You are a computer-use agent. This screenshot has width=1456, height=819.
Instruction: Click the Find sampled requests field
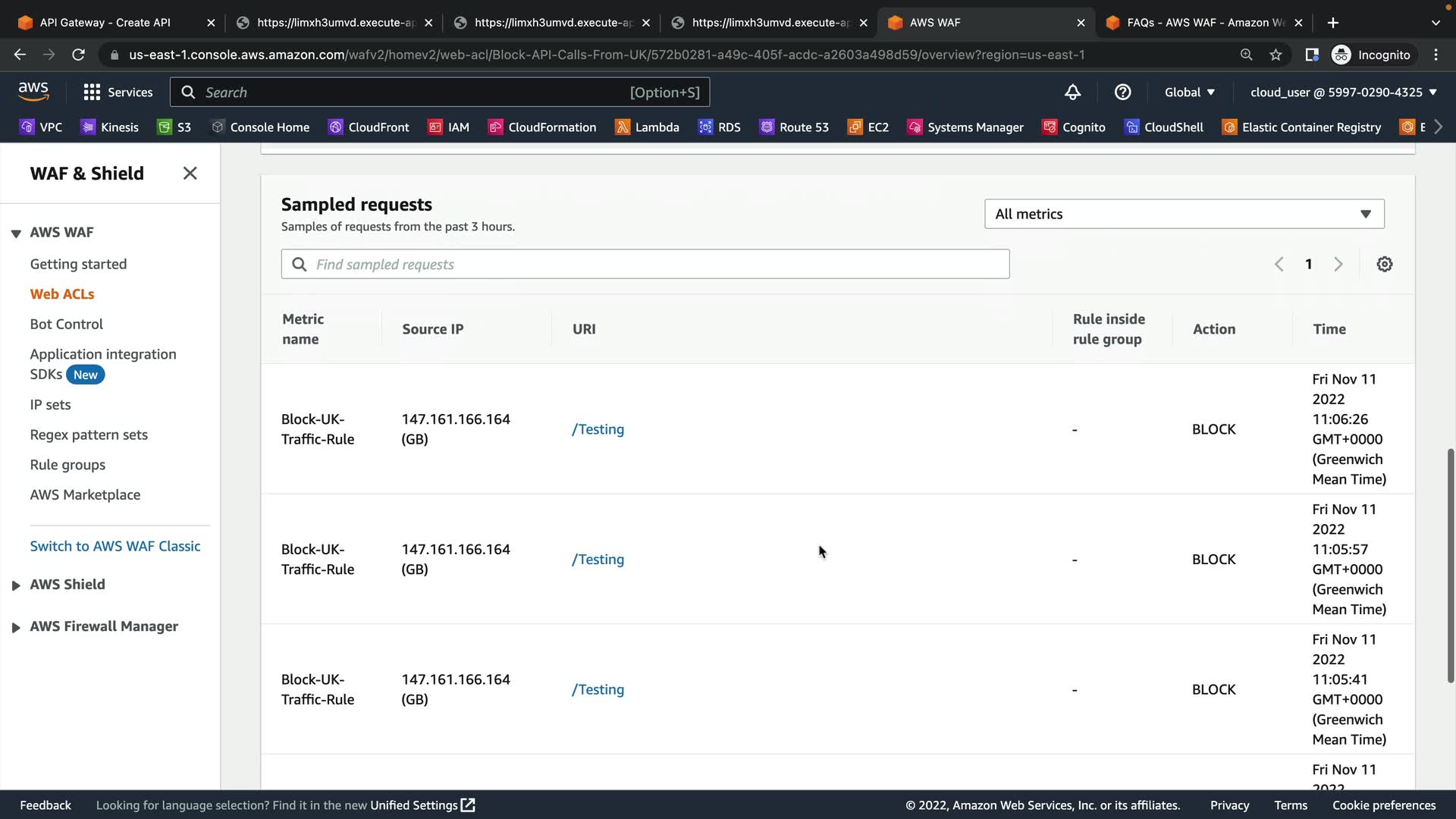pyautogui.click(x=645, y=264)
